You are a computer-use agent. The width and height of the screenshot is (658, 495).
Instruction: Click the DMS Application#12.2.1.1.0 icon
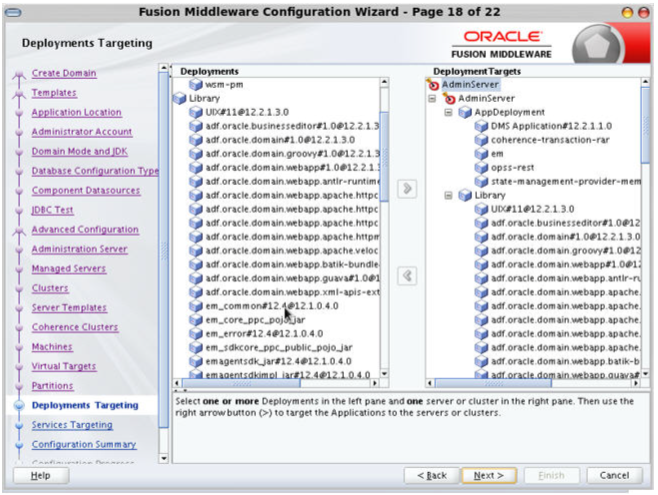(481, 126)
